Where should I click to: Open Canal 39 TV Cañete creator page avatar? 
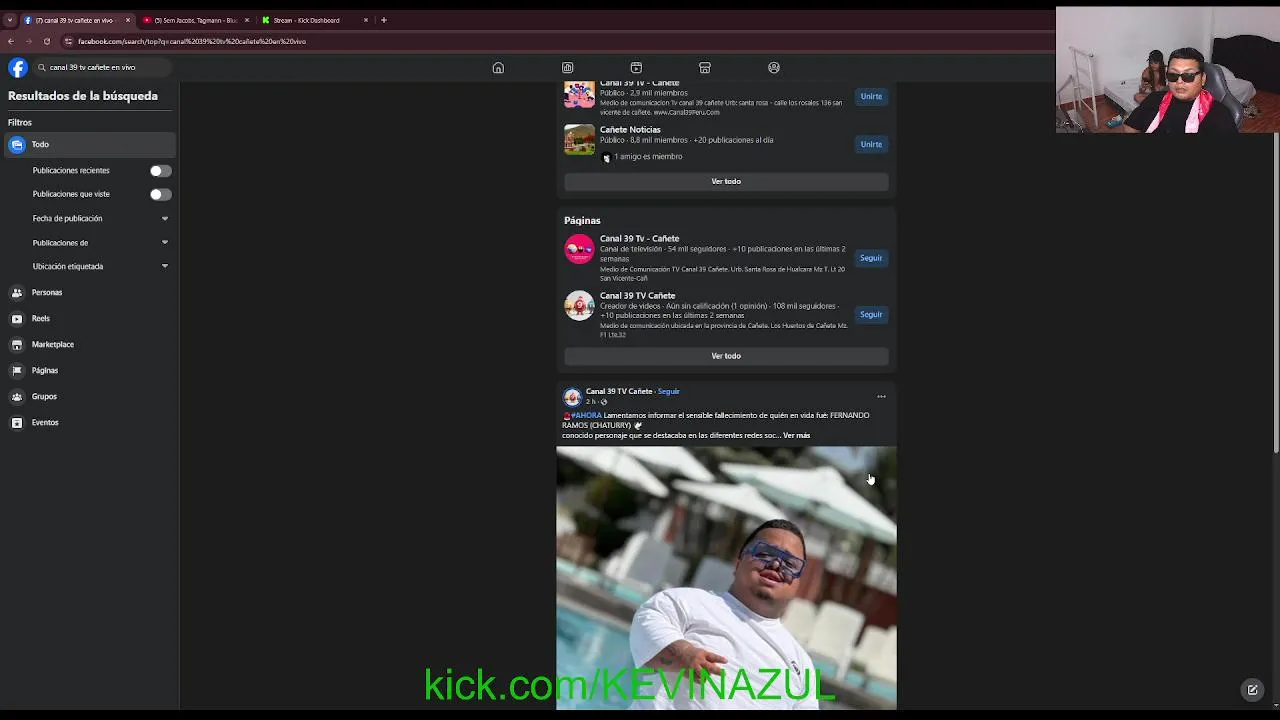(579, 306)
